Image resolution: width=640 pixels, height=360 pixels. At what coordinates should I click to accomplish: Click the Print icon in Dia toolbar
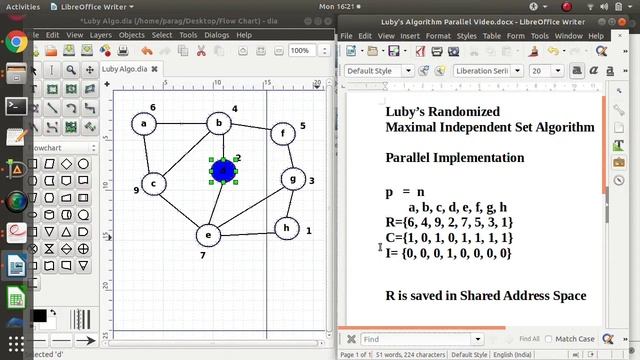click(x=123, y=51)
